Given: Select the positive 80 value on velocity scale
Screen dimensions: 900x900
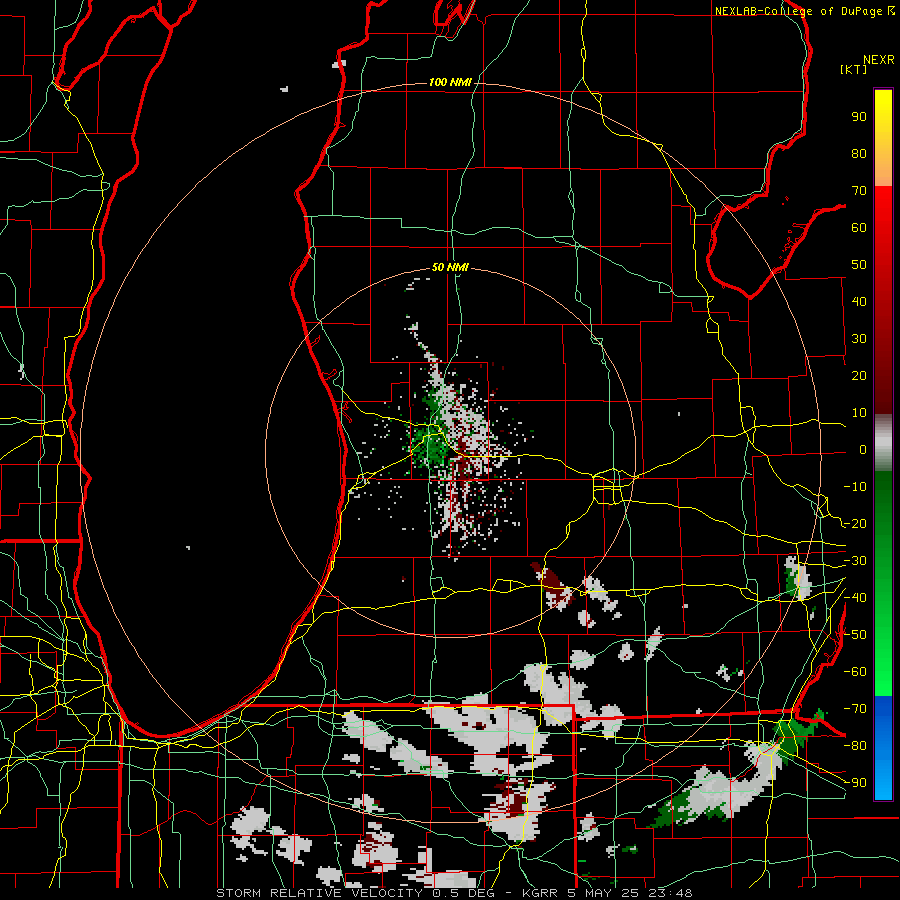Looking at the screenshot, I should pos(859,154).
